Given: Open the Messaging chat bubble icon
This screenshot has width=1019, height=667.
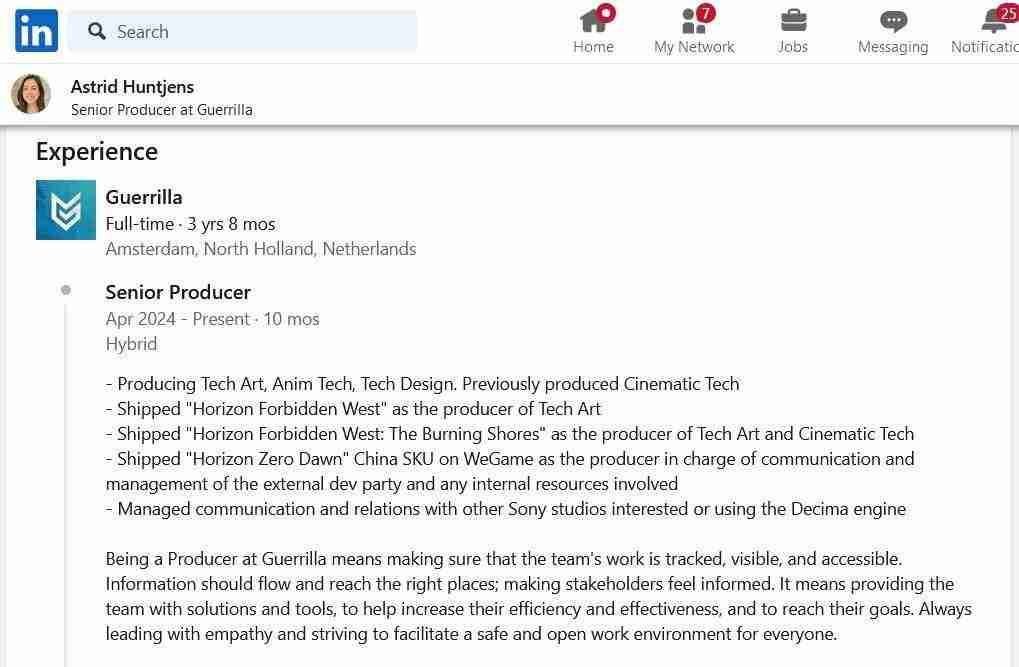Looking at the screenshot, I should (x=893, y=21).
